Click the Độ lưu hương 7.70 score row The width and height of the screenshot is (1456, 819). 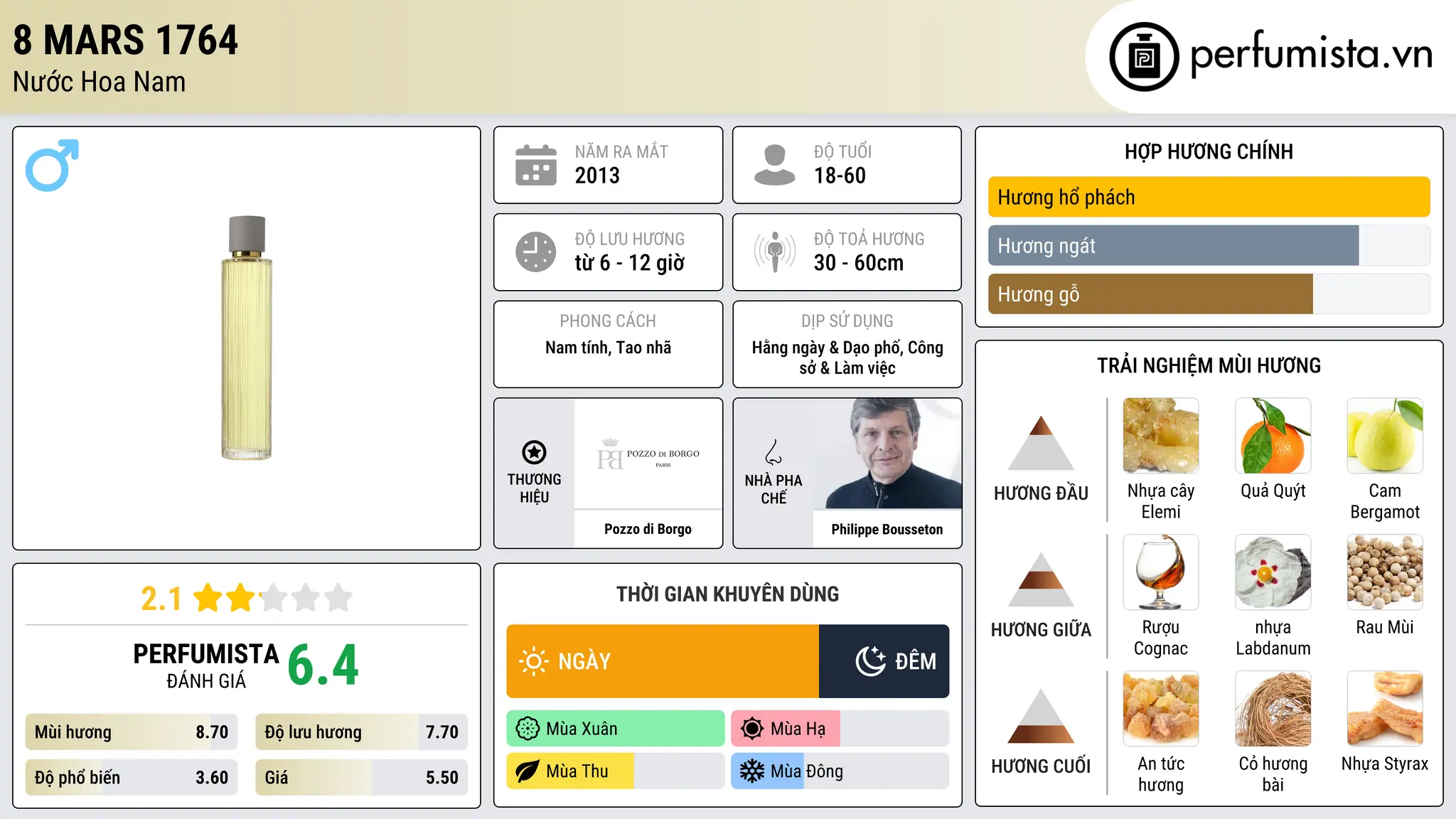[361, 732]
